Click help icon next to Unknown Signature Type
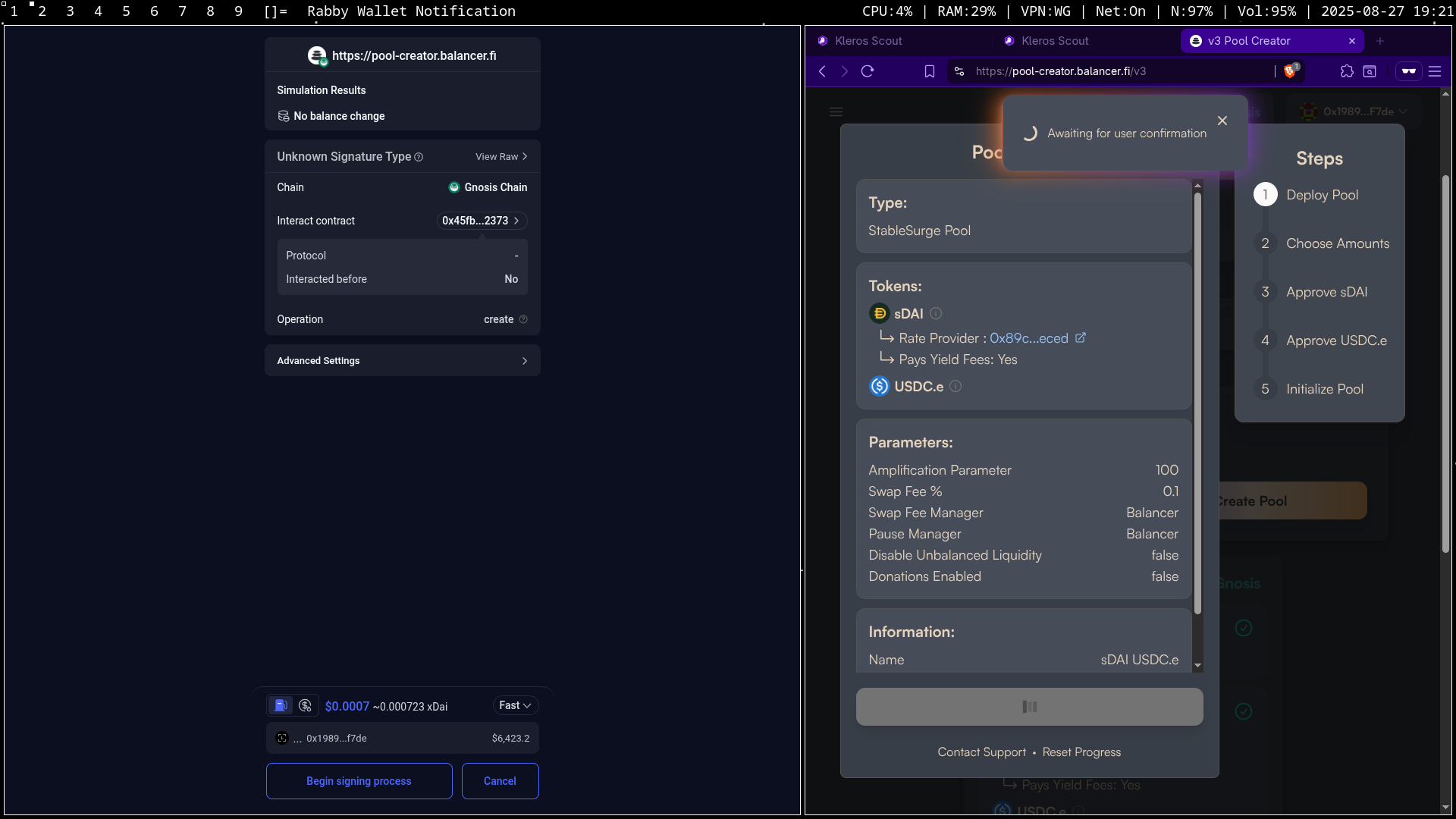This screenshot has width=1456, height=819. pyautogui.click(x=419, y=157)
